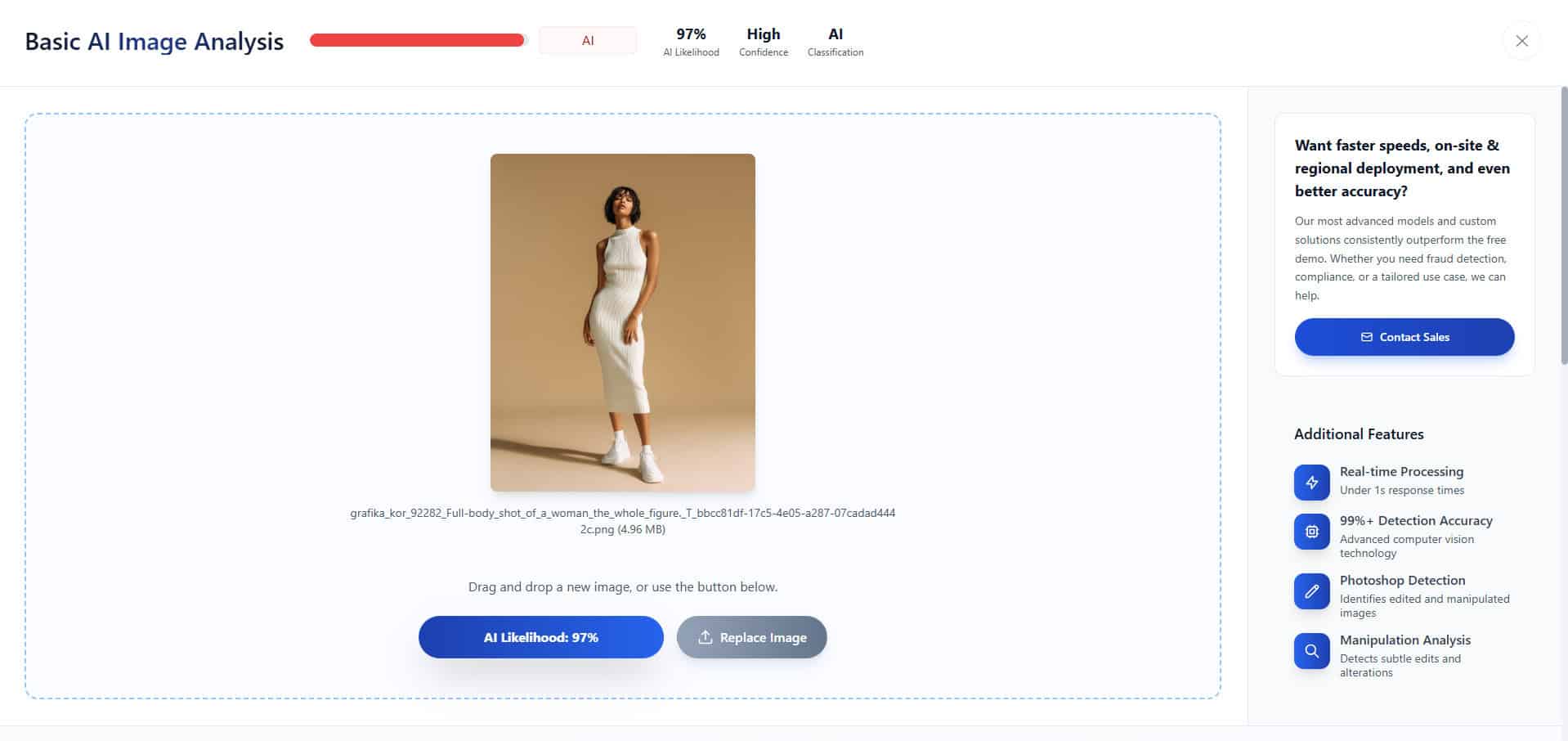Click the High Confidence stat

click(x=763, y=41)
